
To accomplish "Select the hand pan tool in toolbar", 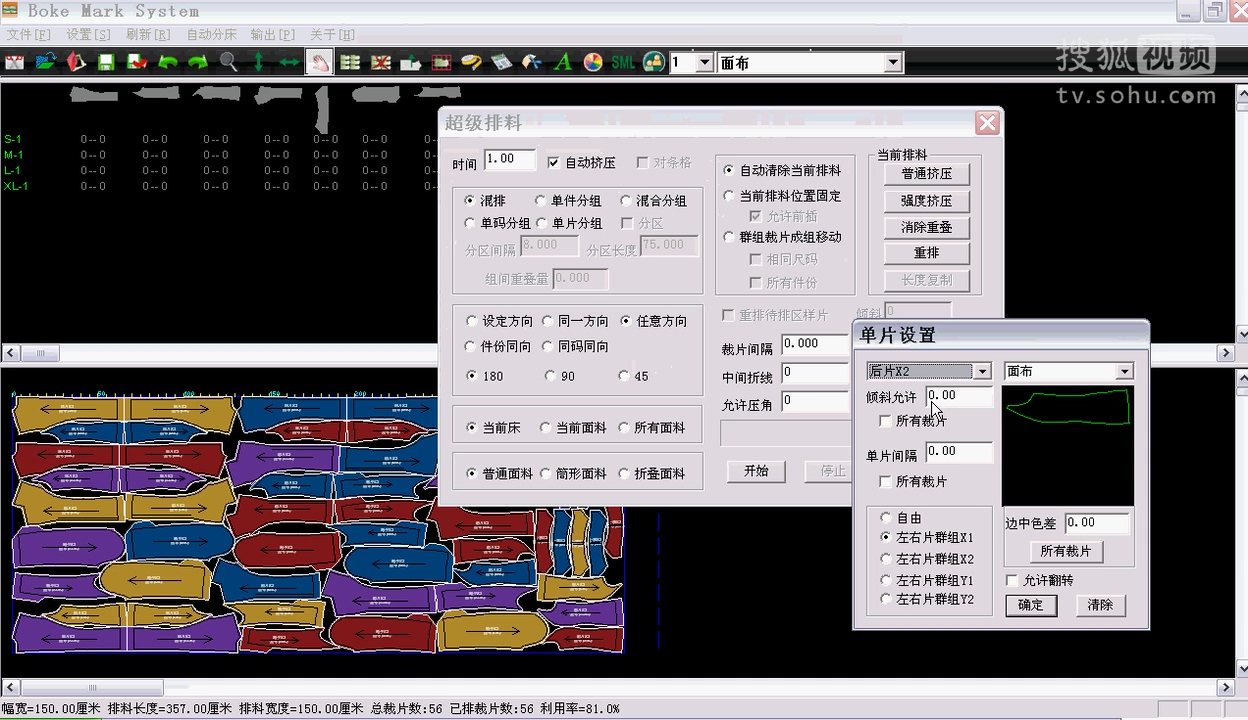I will (319, 62).
